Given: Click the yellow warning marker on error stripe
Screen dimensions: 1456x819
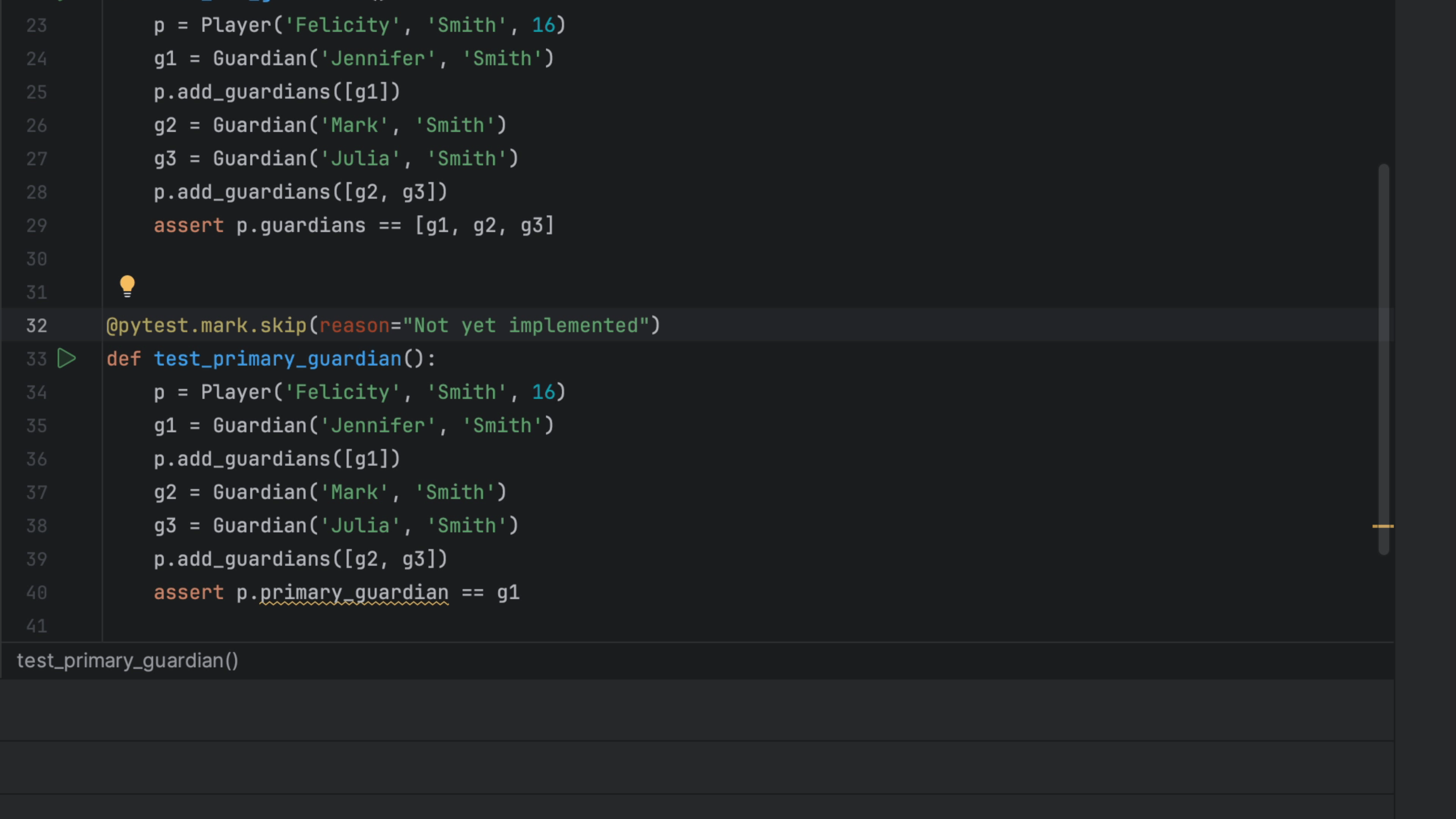Looking at the screenshot, I should 1382,526.
